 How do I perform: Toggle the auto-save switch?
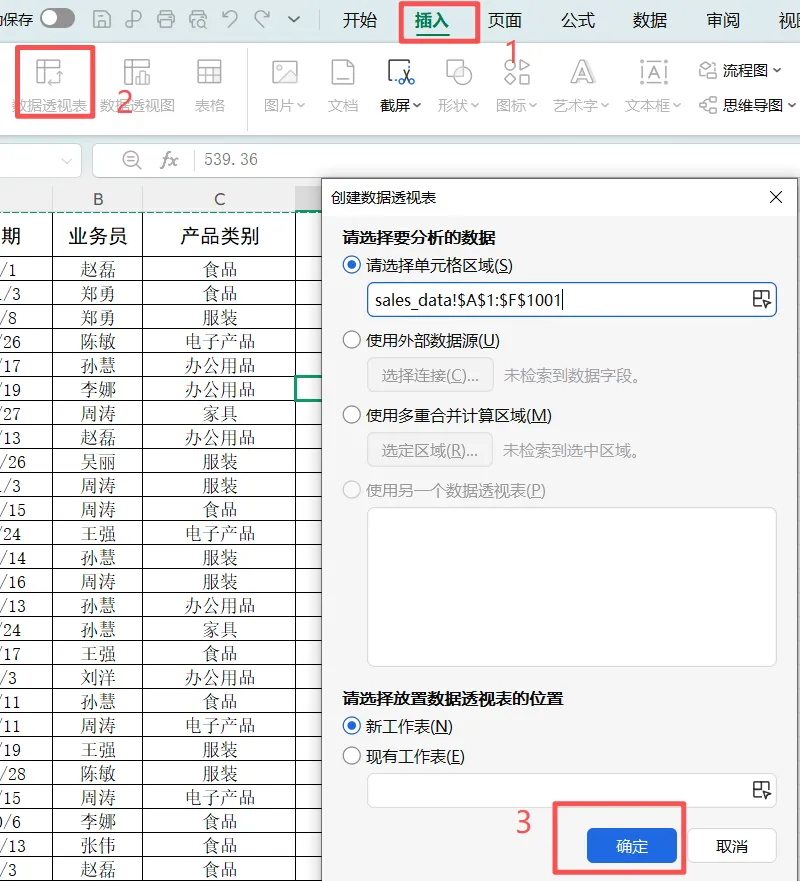pos(57,19)
